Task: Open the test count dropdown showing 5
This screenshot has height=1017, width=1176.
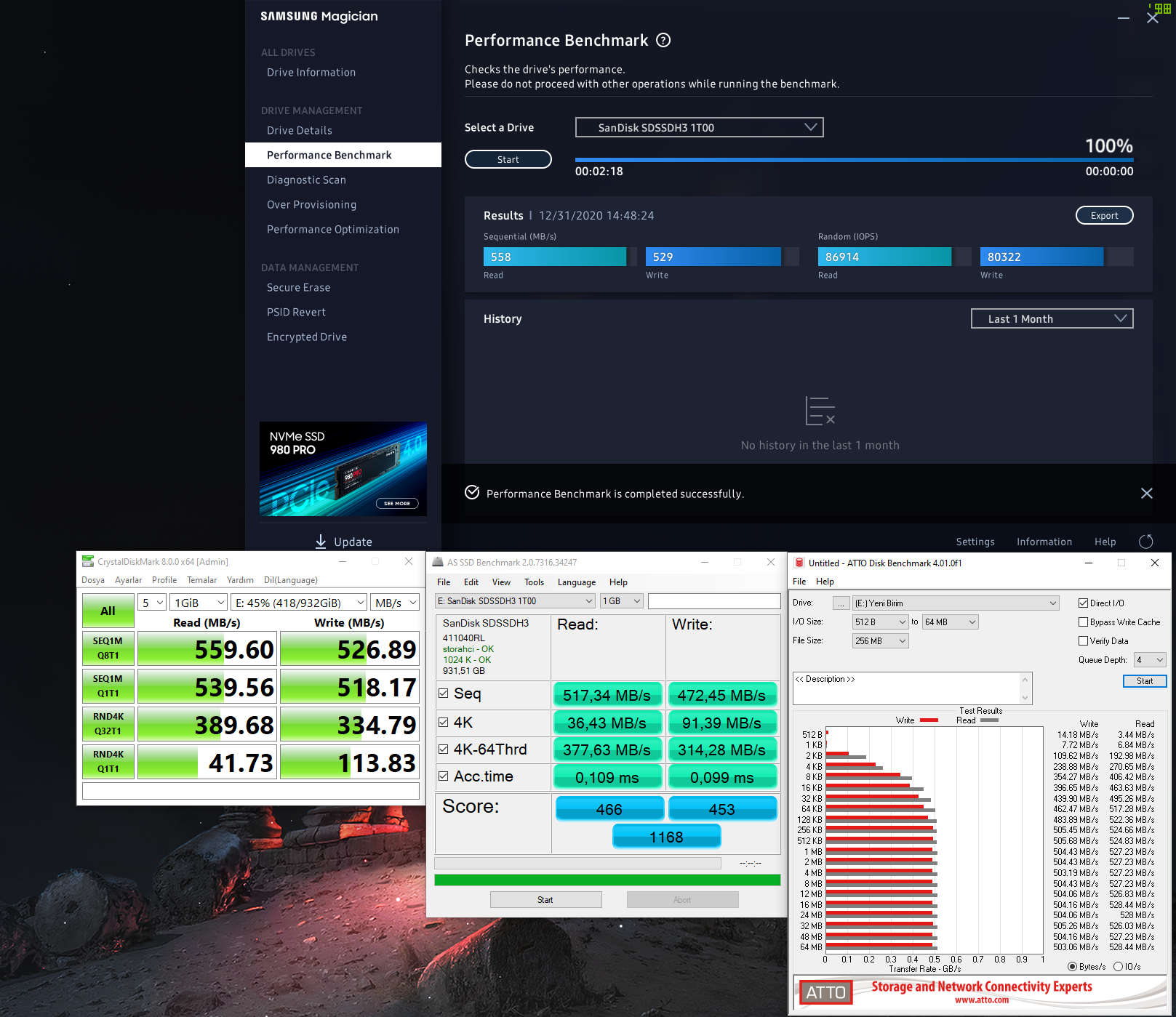Action: pyautogui.click(x=152, y=603)
